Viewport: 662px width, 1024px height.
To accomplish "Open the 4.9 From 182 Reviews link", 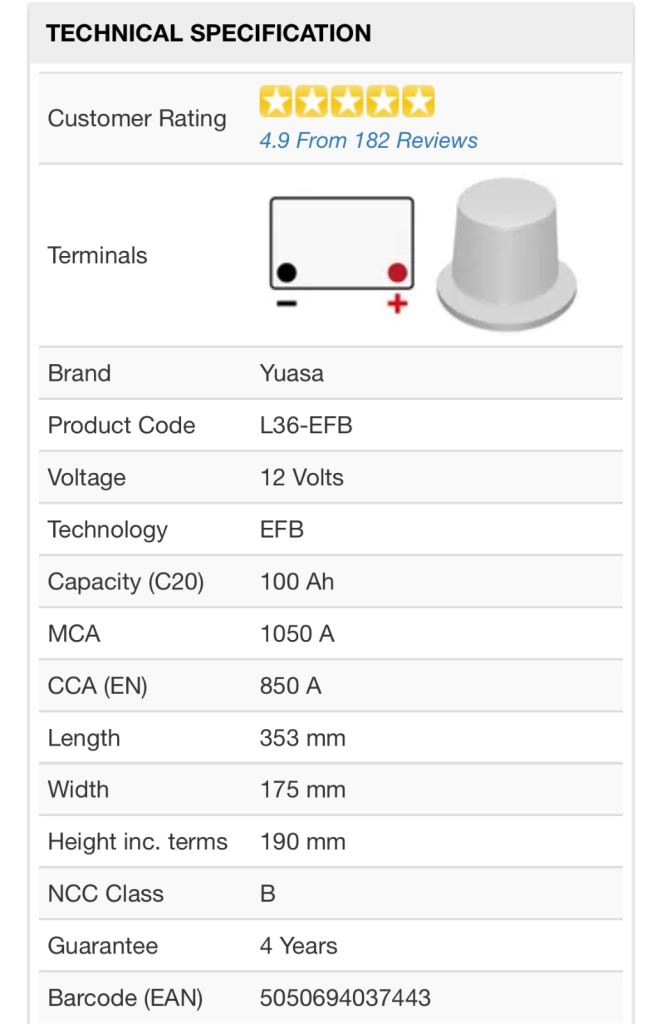I will (368, 141).
